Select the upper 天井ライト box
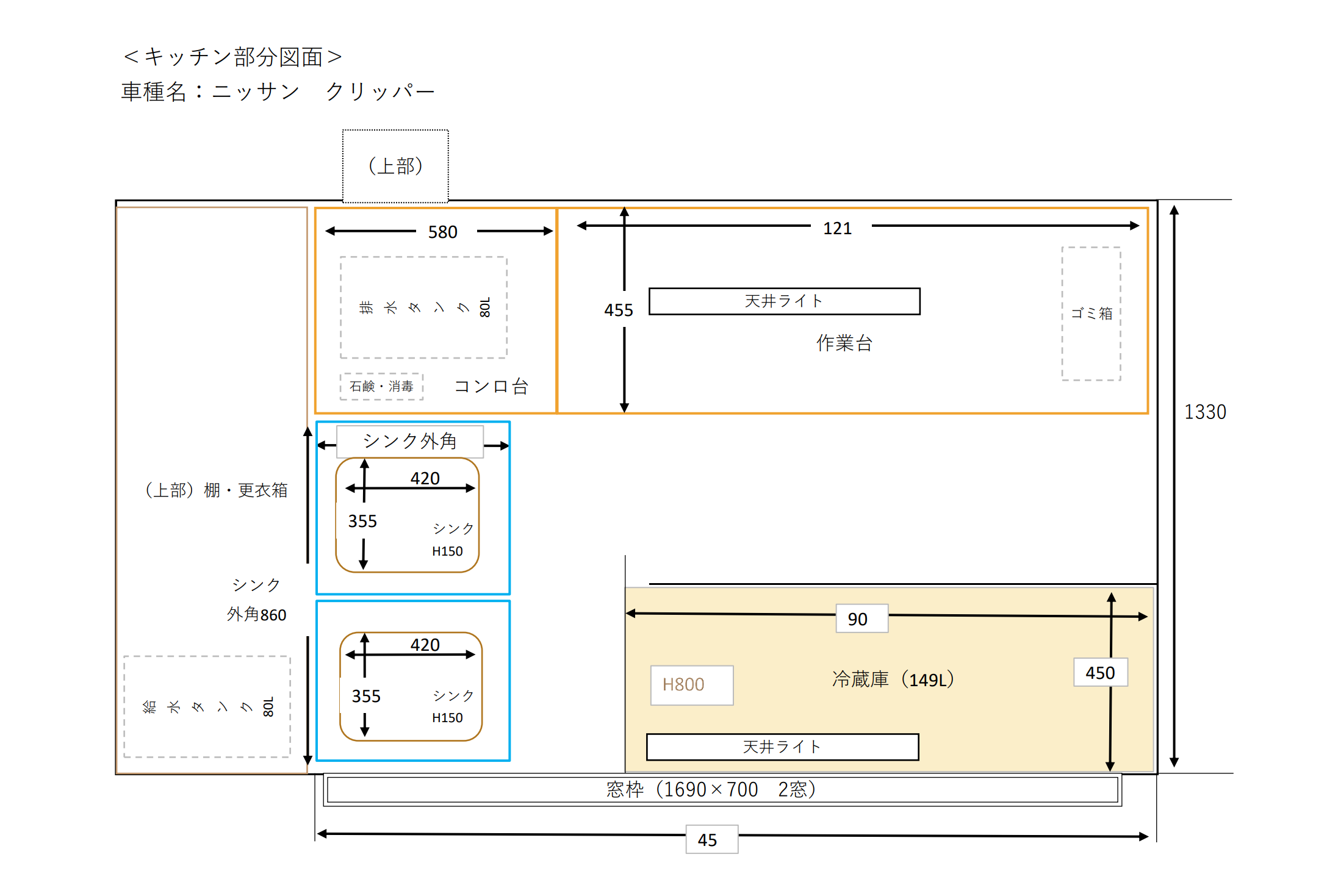This screenshot has width=1338, height=896. 784,301
